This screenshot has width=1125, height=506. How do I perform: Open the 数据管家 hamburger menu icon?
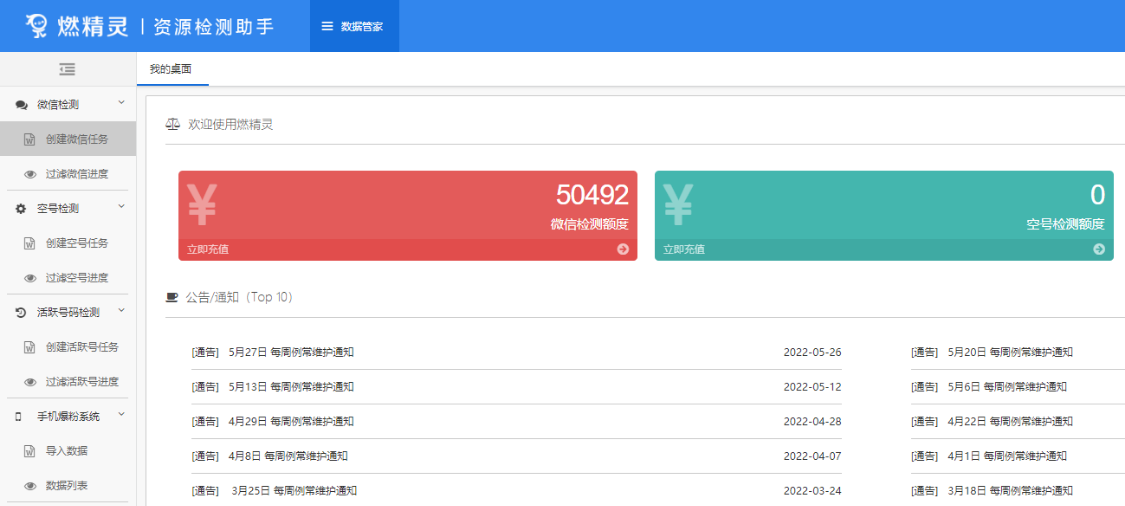tap(327, 27)
